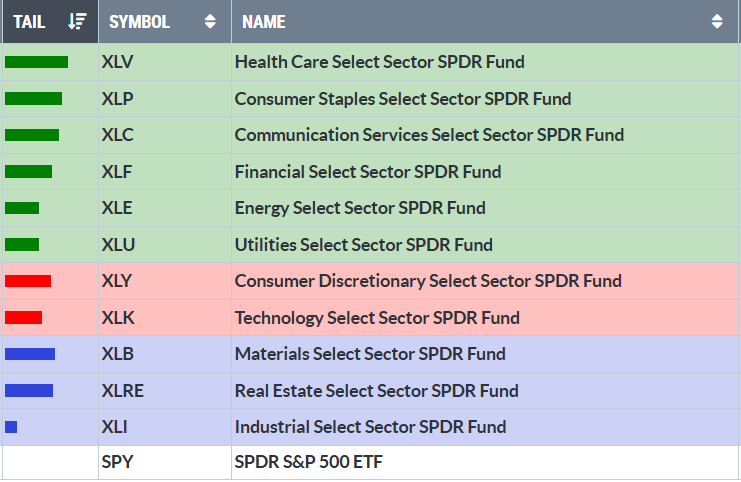
Task: Click the SPY symbol
Action: (116, 463)
